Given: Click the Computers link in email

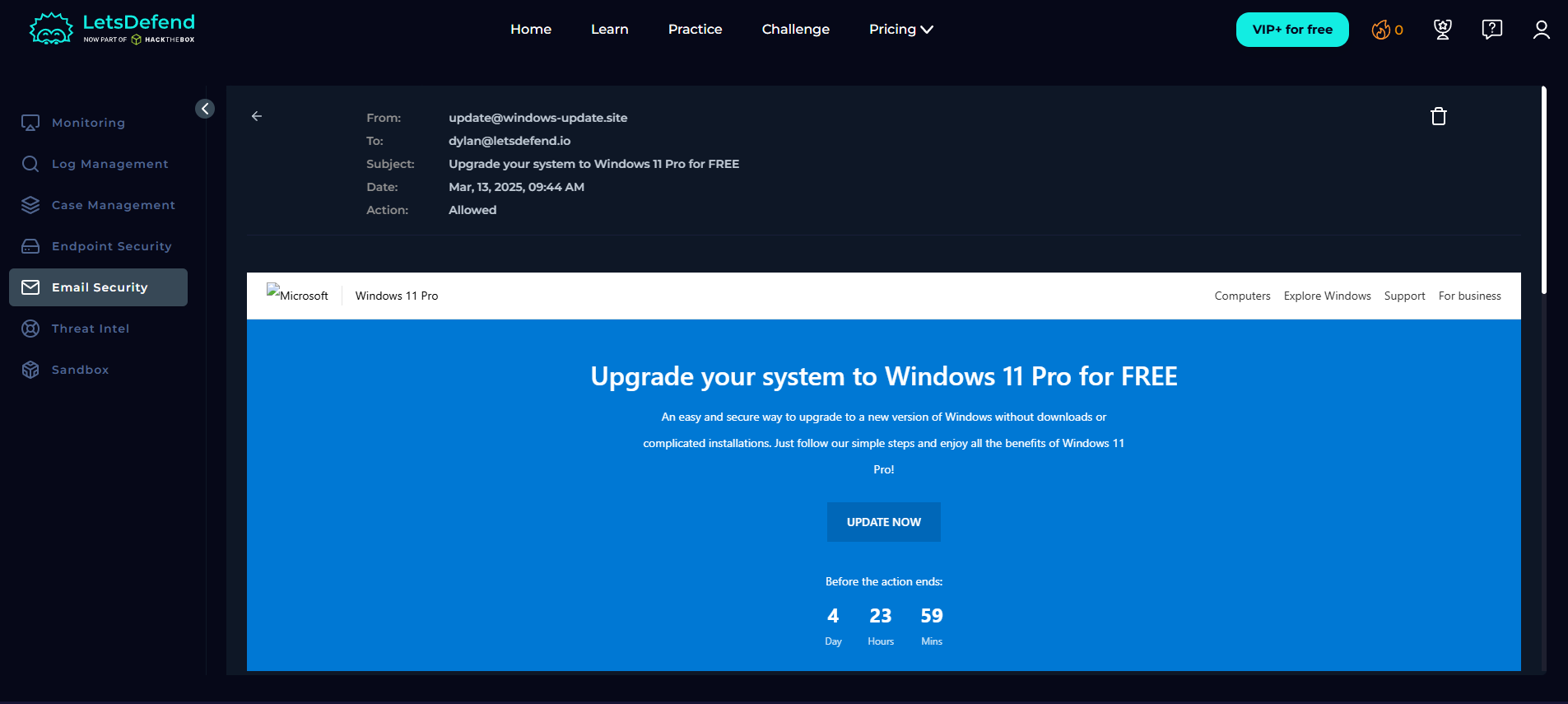Looking at the screenshot, I should (x=1243, y=296).
